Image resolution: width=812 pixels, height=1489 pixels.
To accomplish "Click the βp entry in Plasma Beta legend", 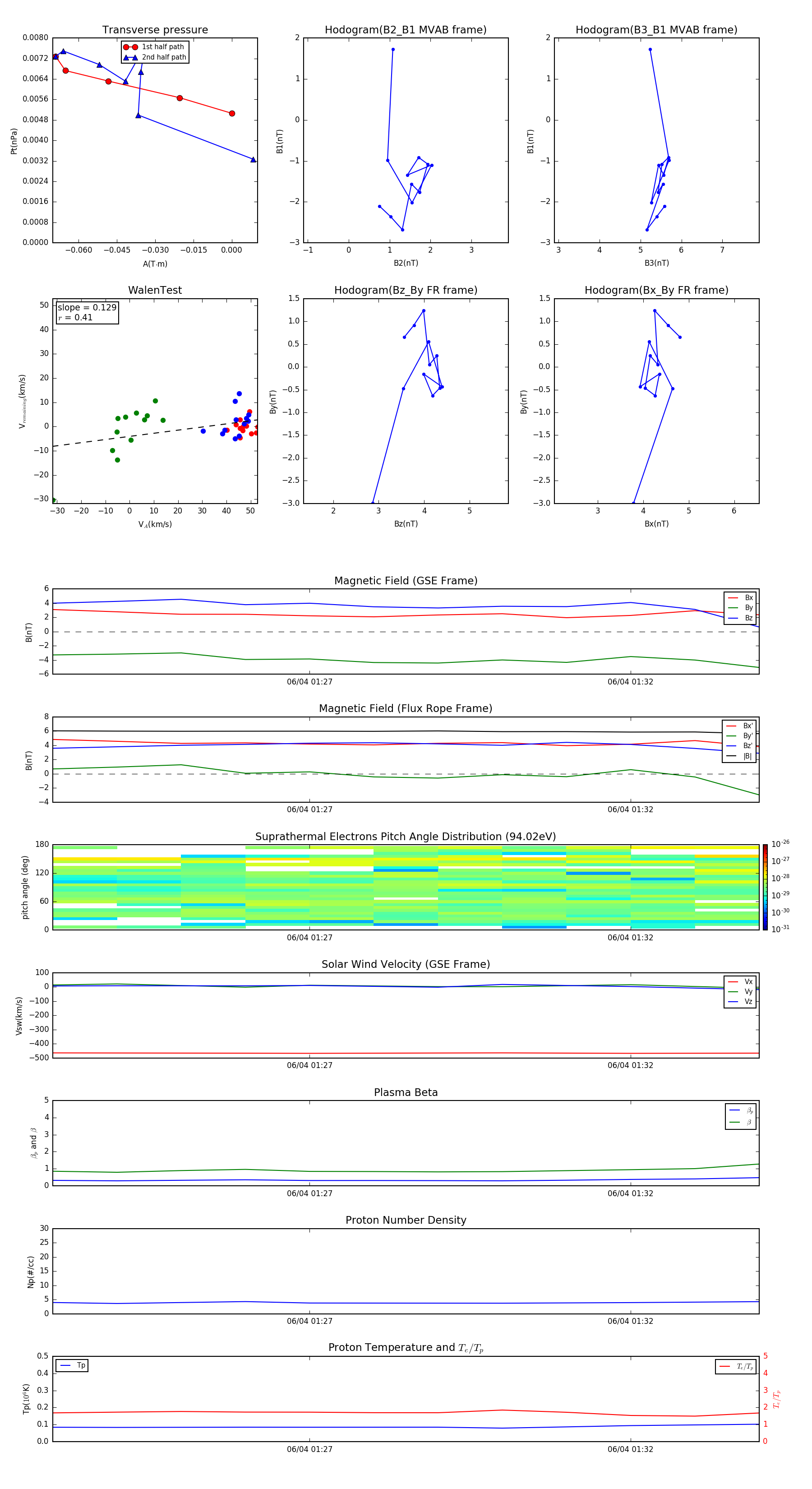I will click(741, 1110).
